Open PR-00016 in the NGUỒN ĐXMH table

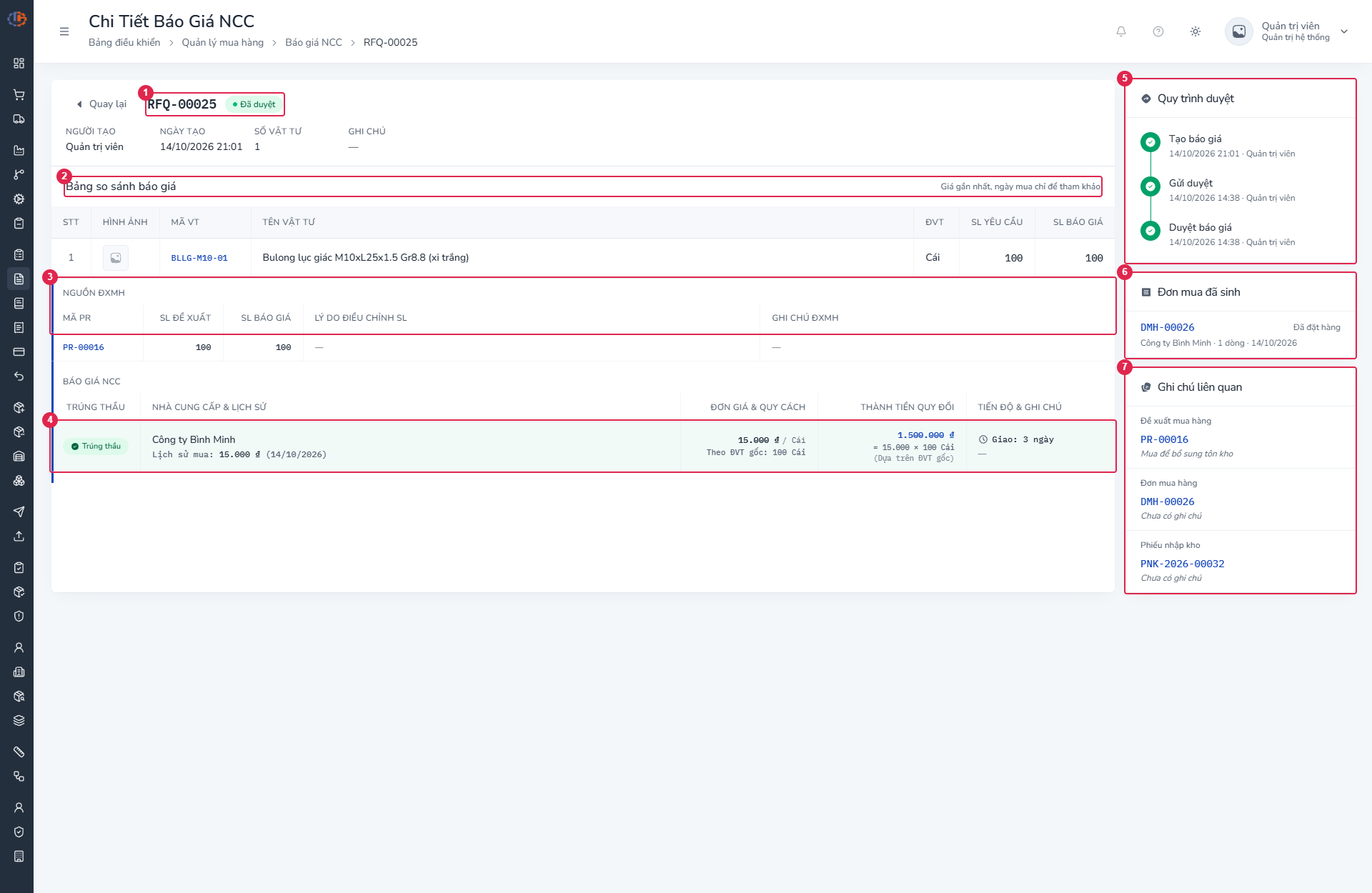[x=84, y=347]
